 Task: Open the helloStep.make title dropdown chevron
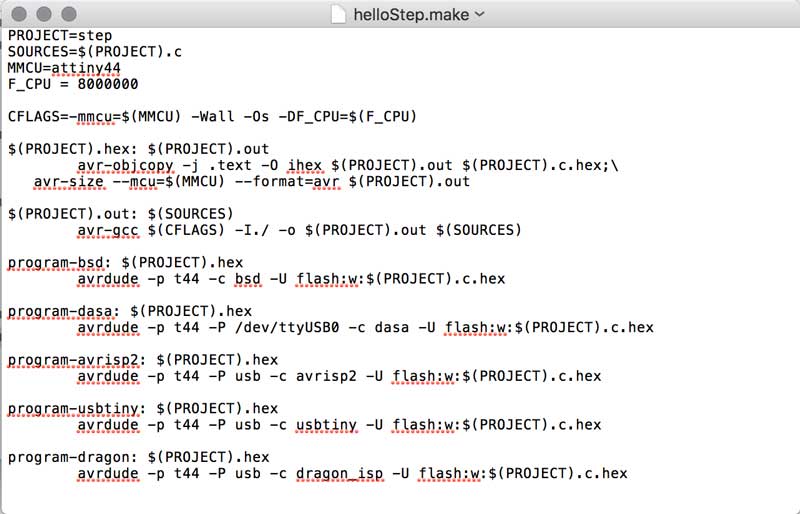479,14
